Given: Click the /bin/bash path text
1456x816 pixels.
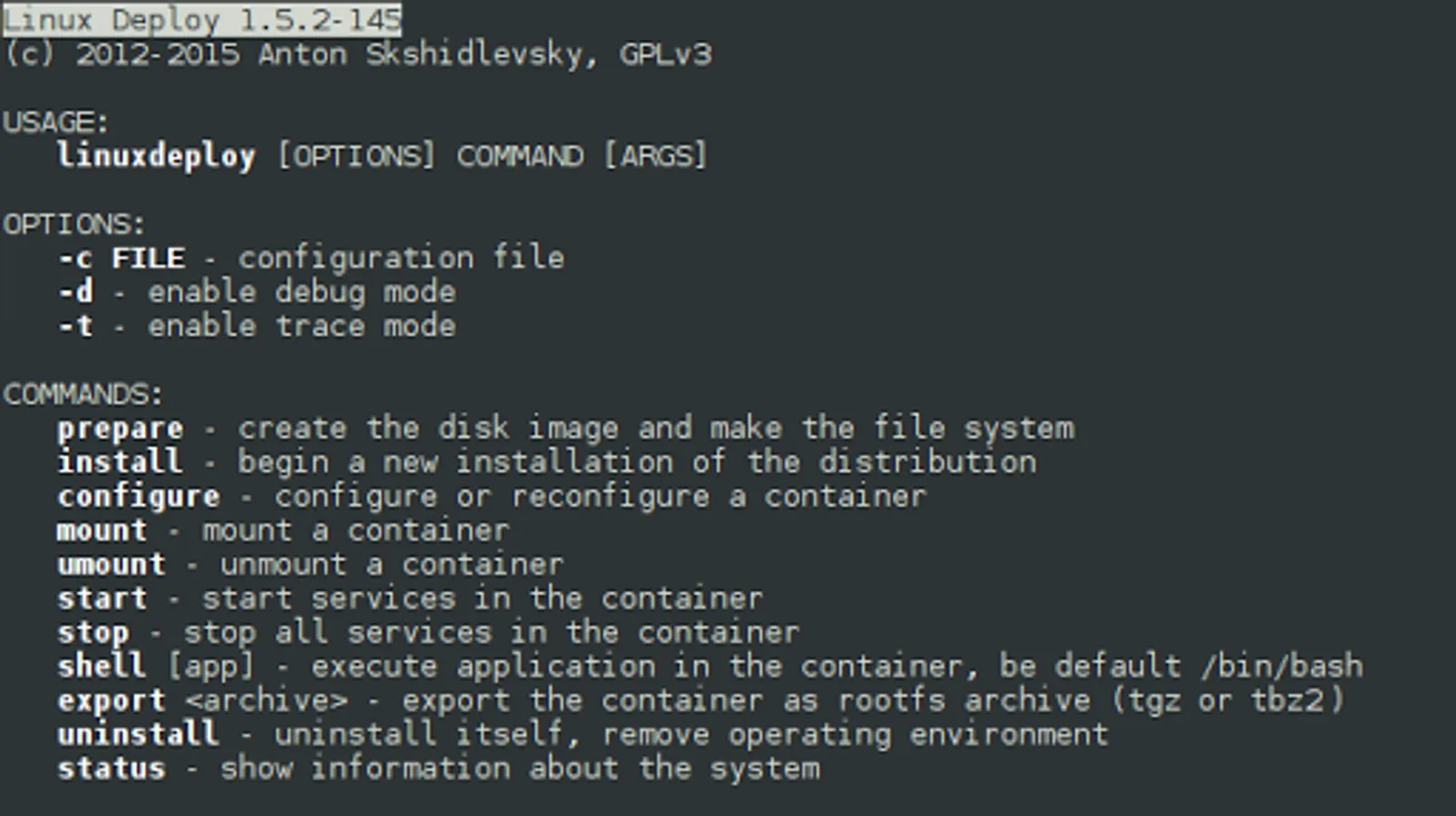Looking at the screenshot, I should (x=1282, y=666).
